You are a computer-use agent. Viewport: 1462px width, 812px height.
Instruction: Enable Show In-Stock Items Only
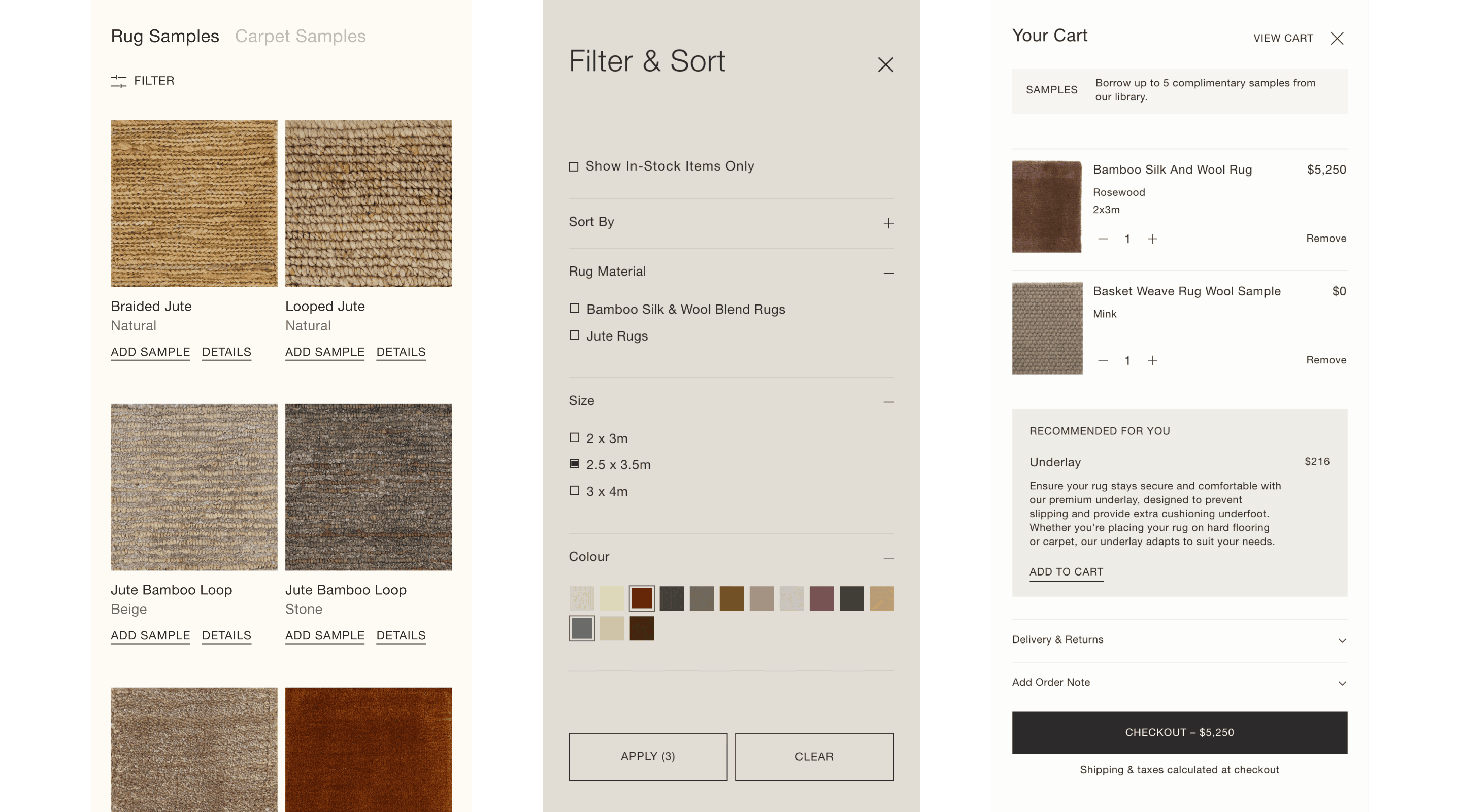click(574, 167)
